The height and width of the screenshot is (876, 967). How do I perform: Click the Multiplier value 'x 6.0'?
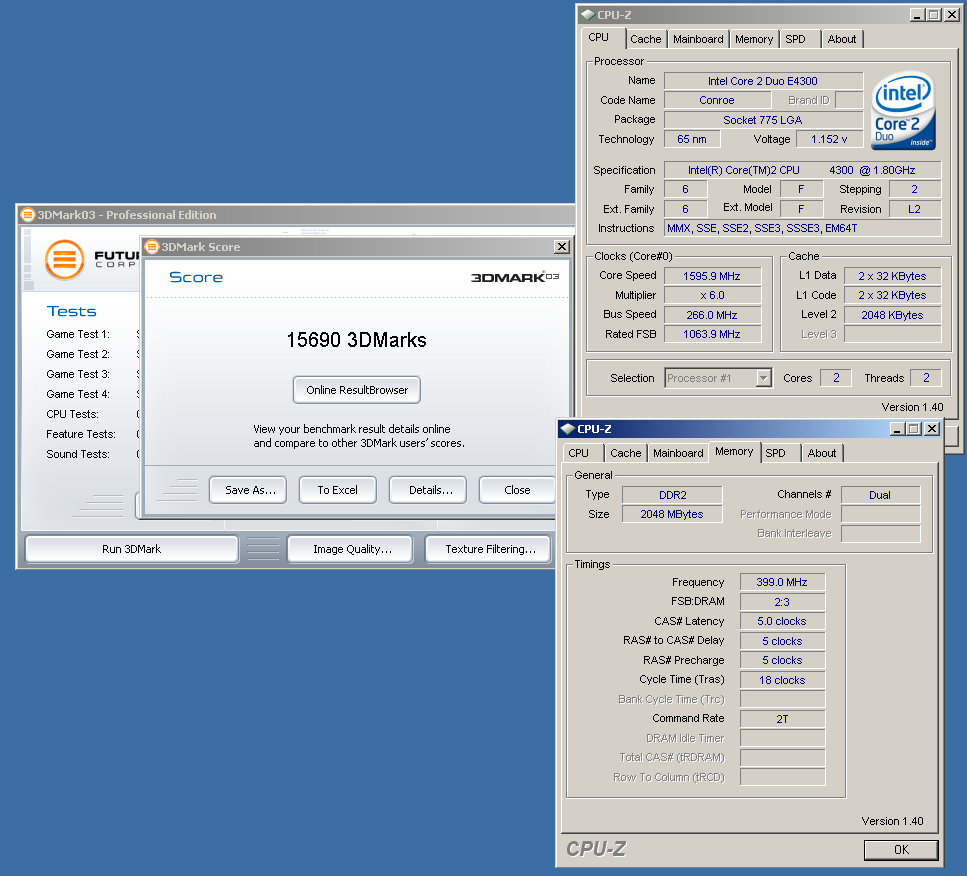pyautogui.click(x=712, y=295)
